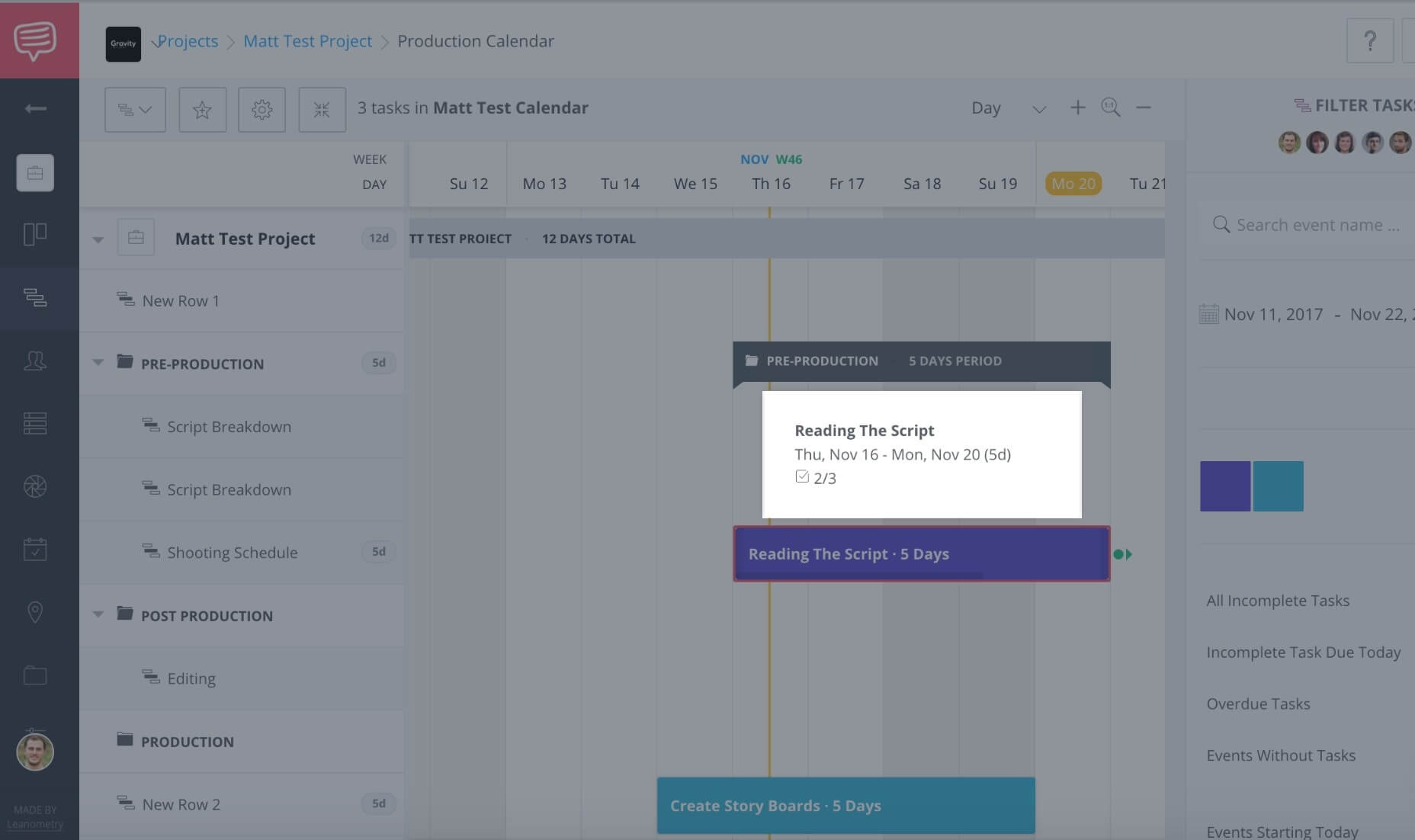Viewport: 1415px width, 840px height.
Task: Select the All Incomplete Tasks filter
Action: (x=1278, y=600)
